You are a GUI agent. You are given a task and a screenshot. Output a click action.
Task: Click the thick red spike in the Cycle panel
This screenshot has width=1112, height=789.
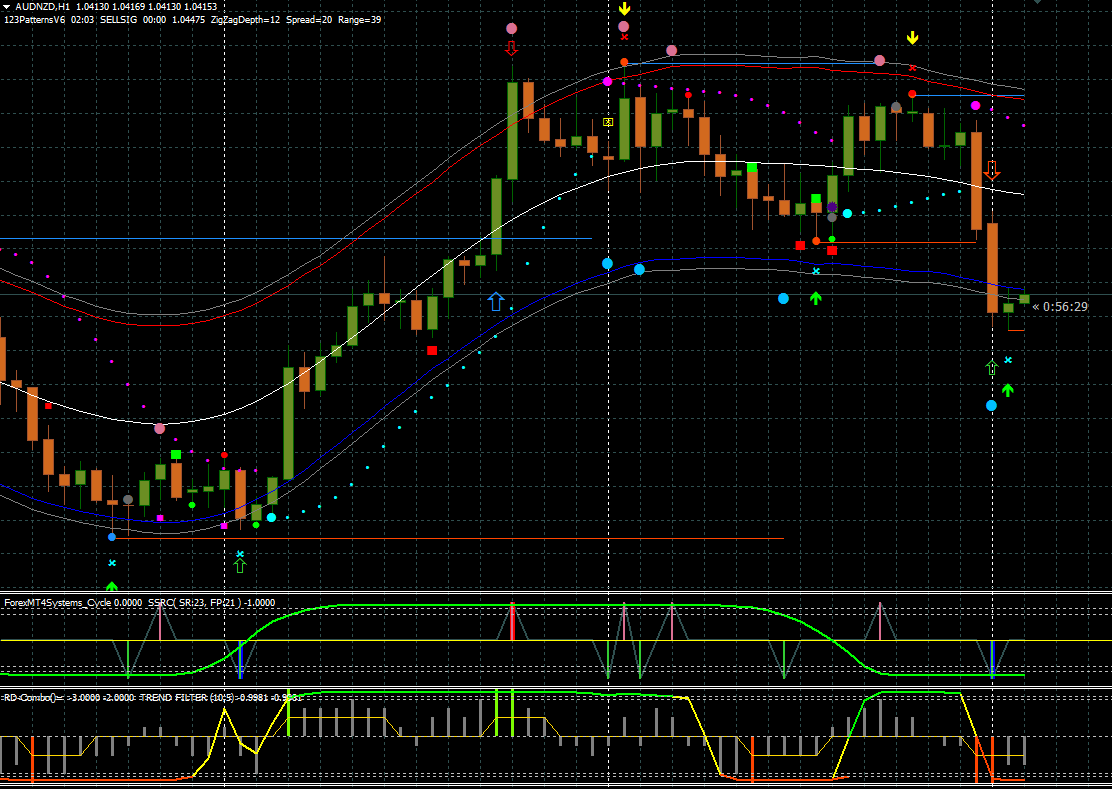click(511, 622)
